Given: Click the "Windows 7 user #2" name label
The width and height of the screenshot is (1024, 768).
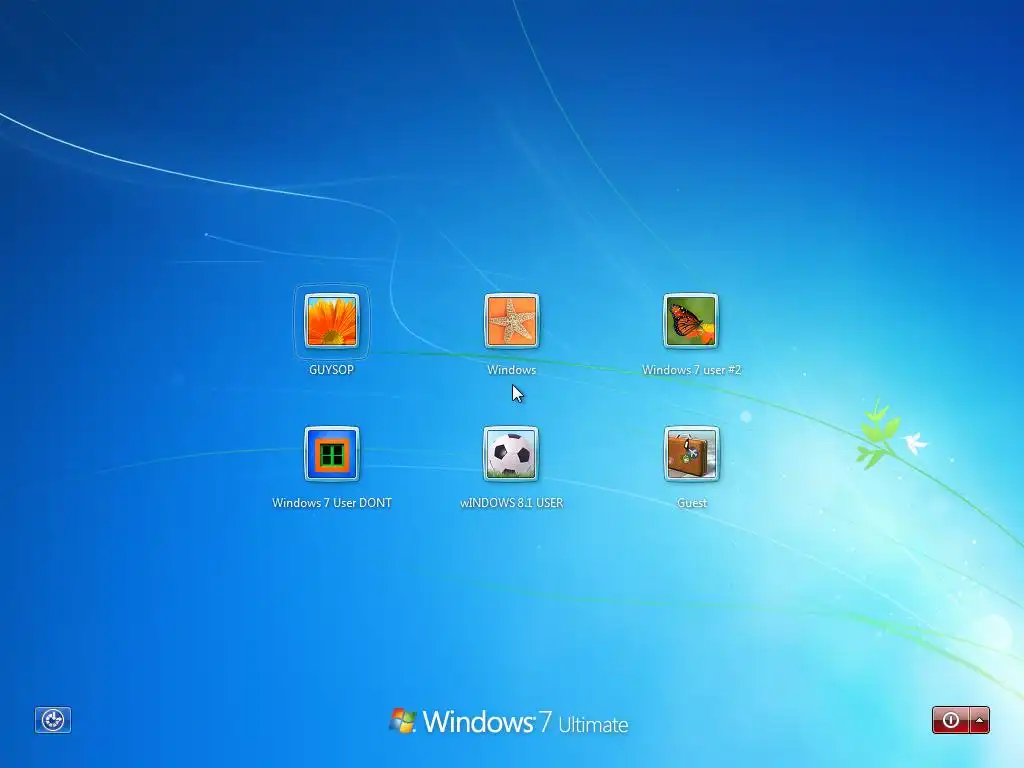Looking at the screenshot, I should click(691, 370).
